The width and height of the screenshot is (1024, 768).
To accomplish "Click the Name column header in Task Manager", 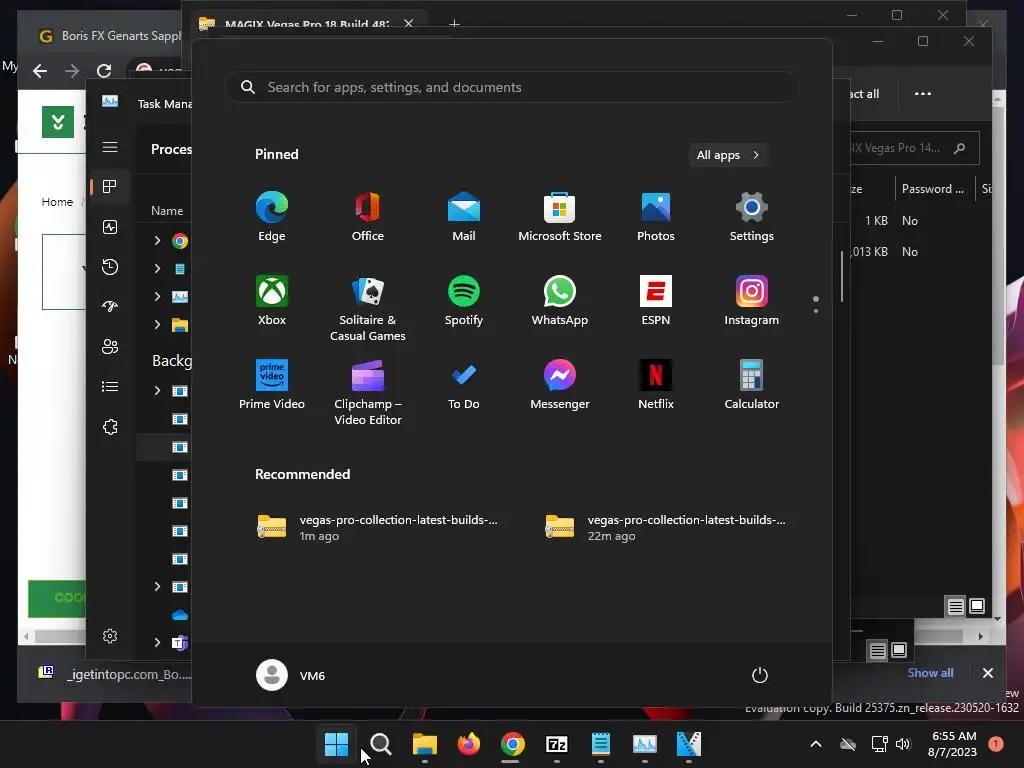I will pos(167,211).
